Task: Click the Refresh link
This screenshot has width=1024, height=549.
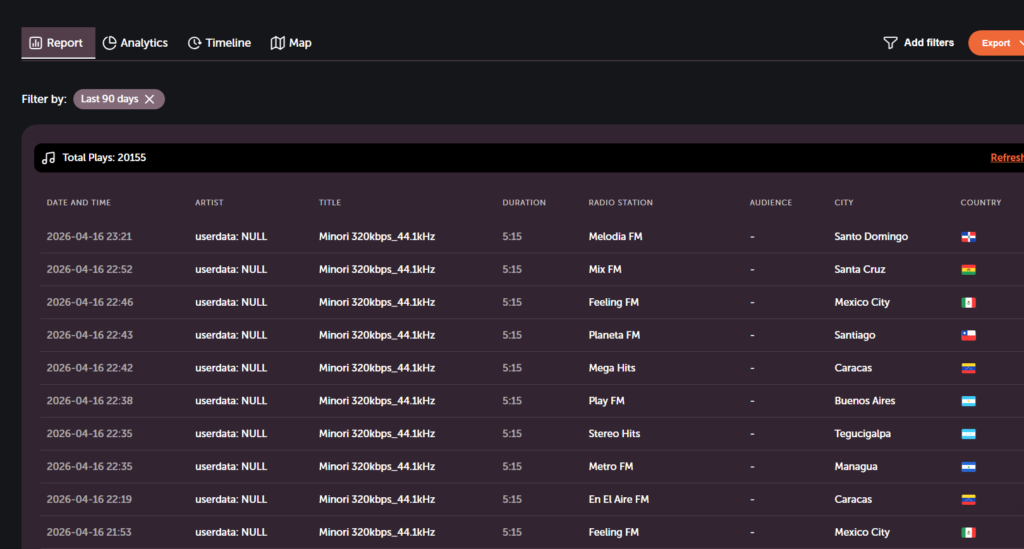Action: click(1006, 158)
